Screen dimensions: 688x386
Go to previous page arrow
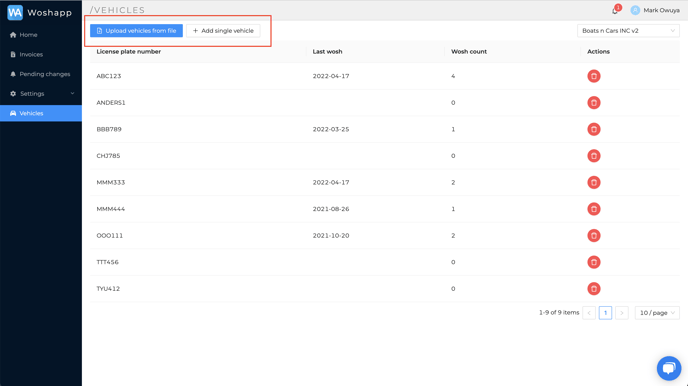pos(589,313)
